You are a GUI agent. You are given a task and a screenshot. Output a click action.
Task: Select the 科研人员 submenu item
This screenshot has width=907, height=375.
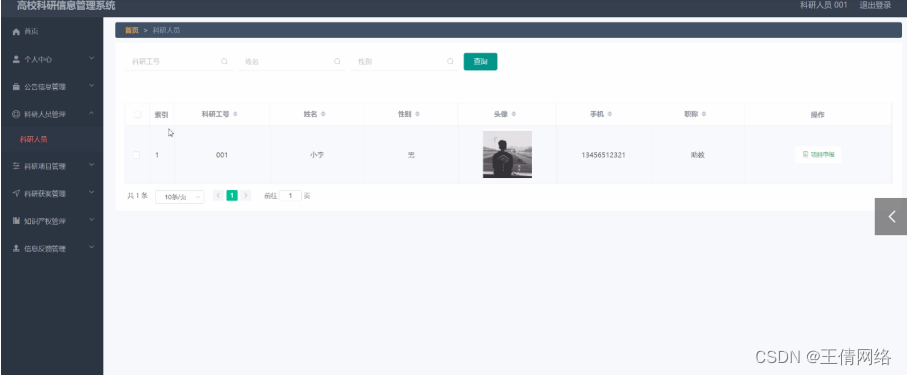click(34, 139)
